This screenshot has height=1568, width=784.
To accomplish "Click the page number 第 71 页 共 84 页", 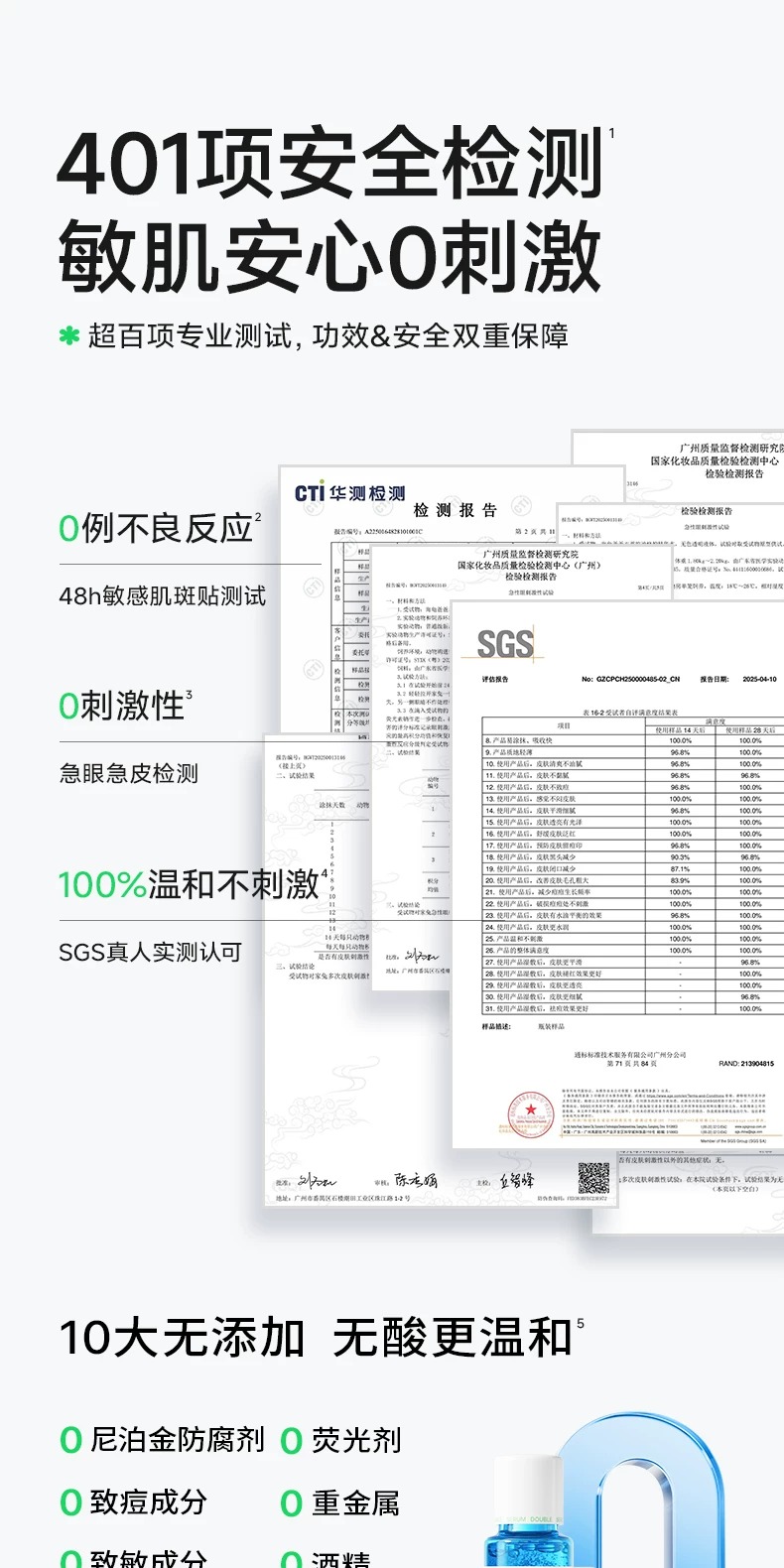I will [631, 1064].
